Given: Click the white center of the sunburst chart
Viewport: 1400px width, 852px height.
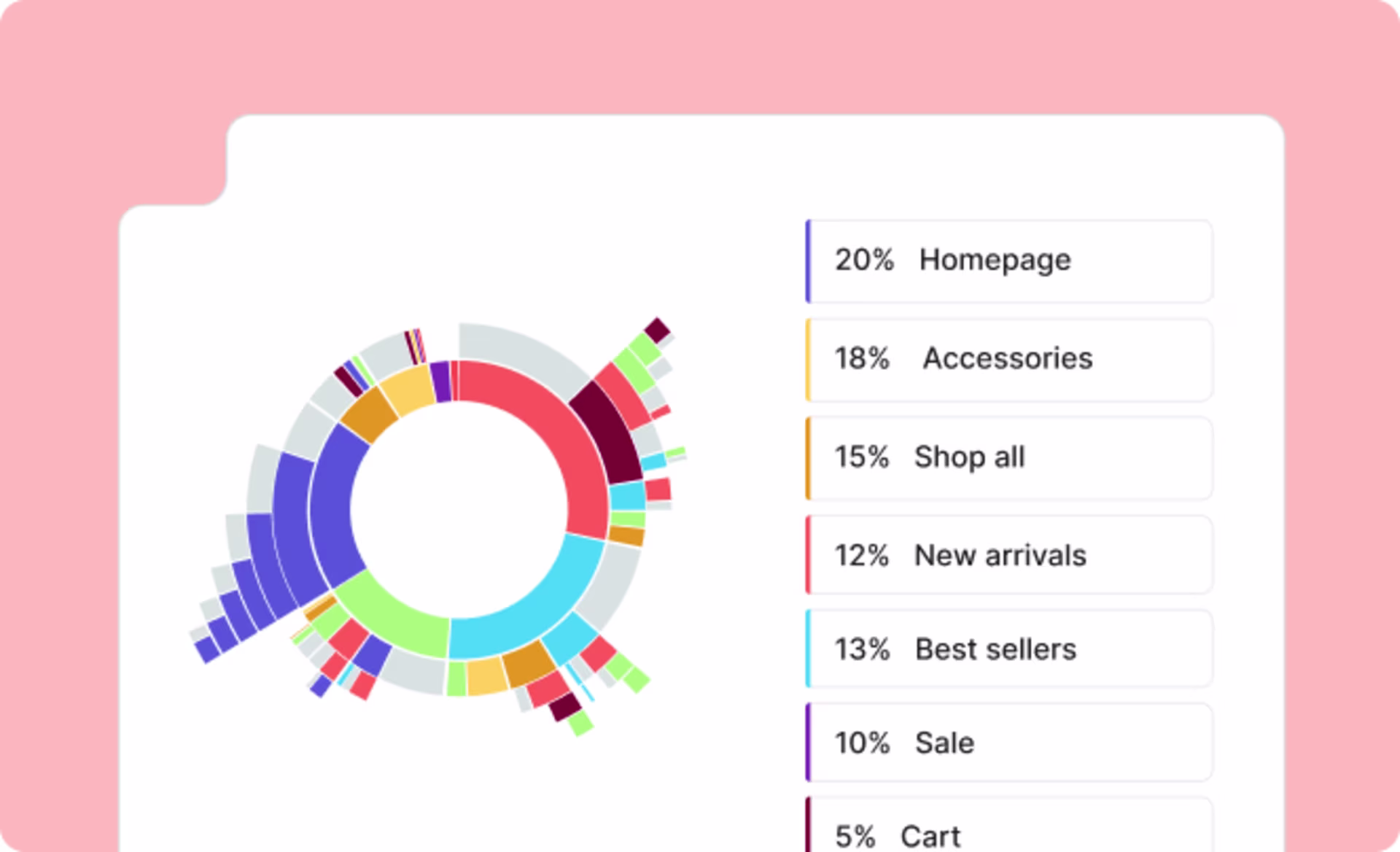Looking at the screenshot, I should (x=458, y=509).
